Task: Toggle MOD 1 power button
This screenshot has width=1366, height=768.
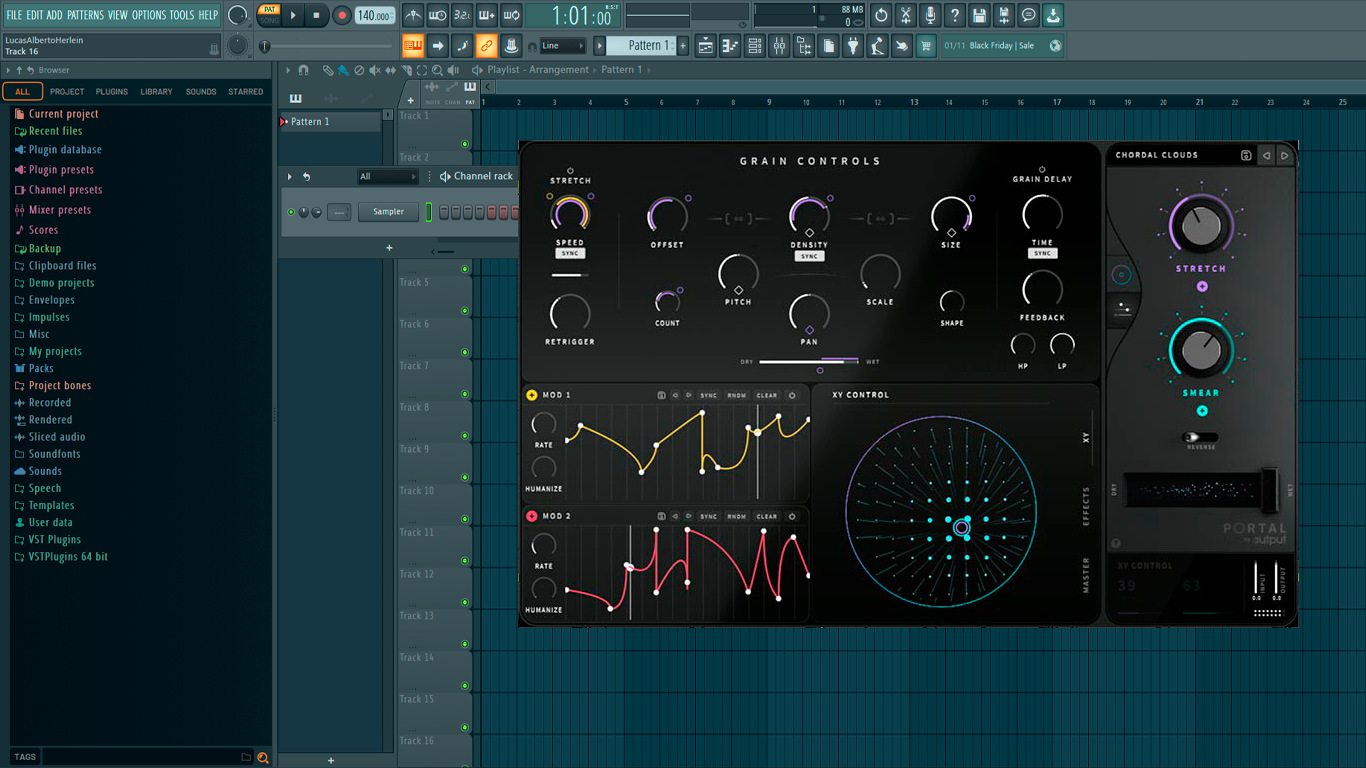Action: pyautogui.click(x=792, y=395)
